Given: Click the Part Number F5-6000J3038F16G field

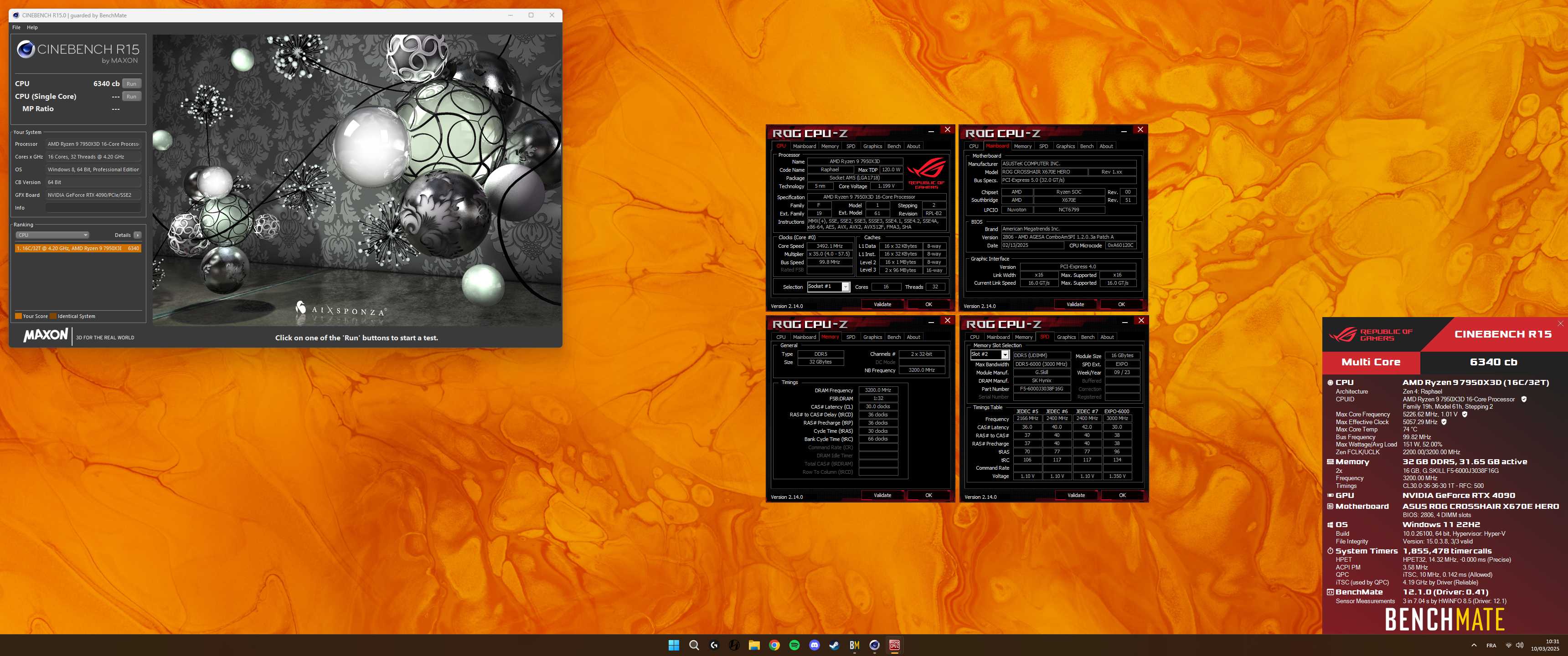Looking at the screenshot, I should 1042,389.
